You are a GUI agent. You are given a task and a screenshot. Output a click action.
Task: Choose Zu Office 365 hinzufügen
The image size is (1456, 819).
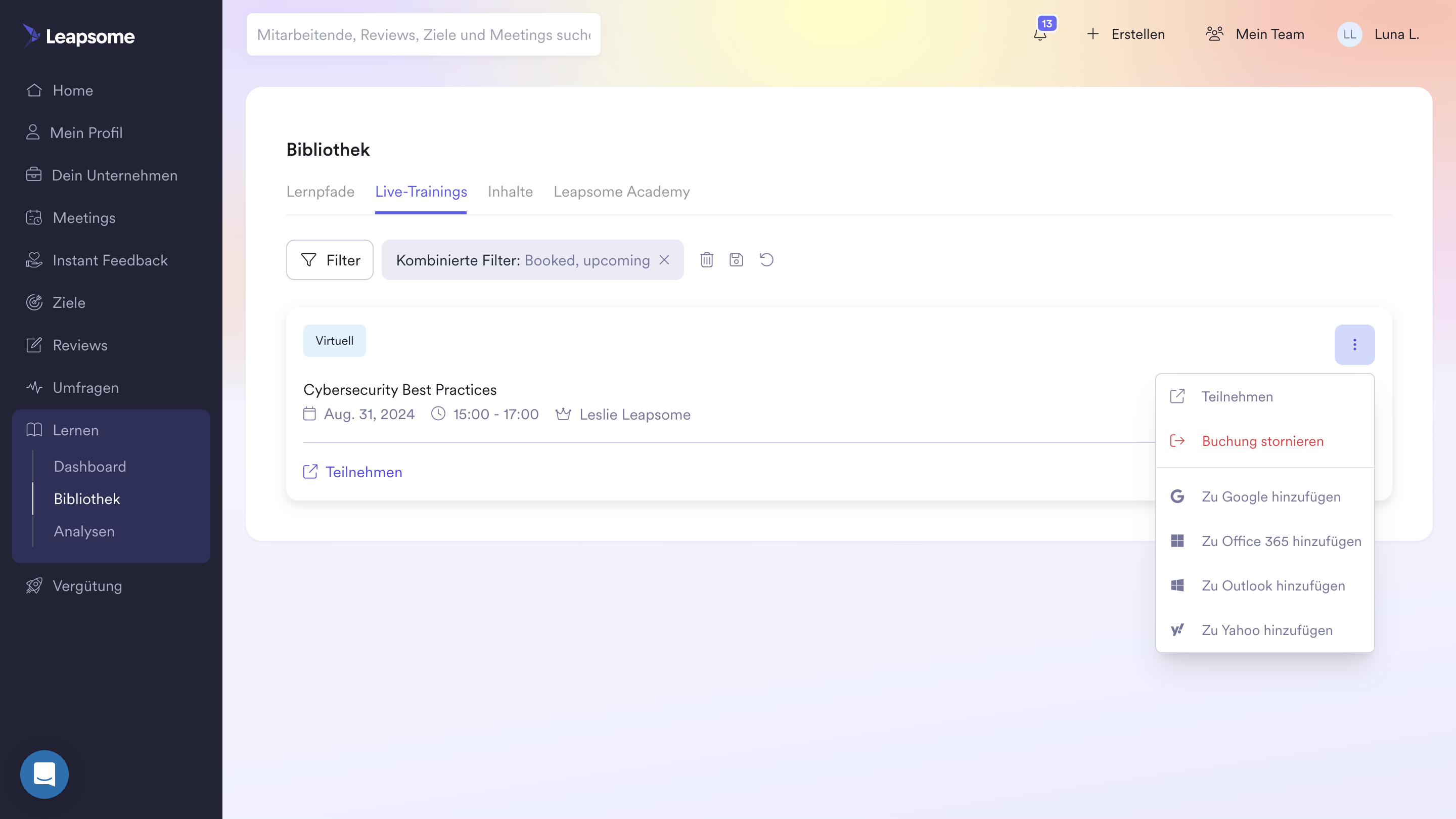1265,541
